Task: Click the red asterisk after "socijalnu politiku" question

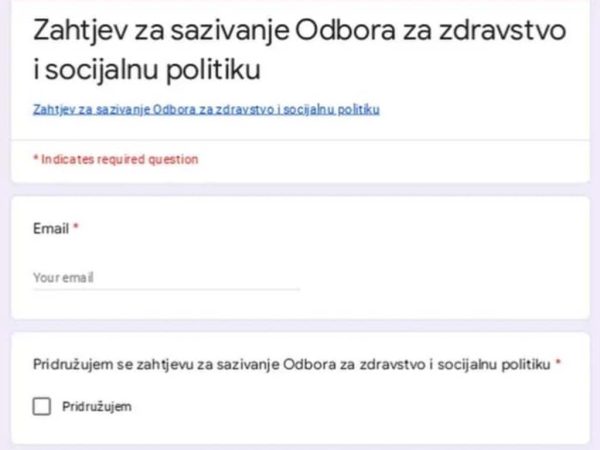Action: (558, 364)
